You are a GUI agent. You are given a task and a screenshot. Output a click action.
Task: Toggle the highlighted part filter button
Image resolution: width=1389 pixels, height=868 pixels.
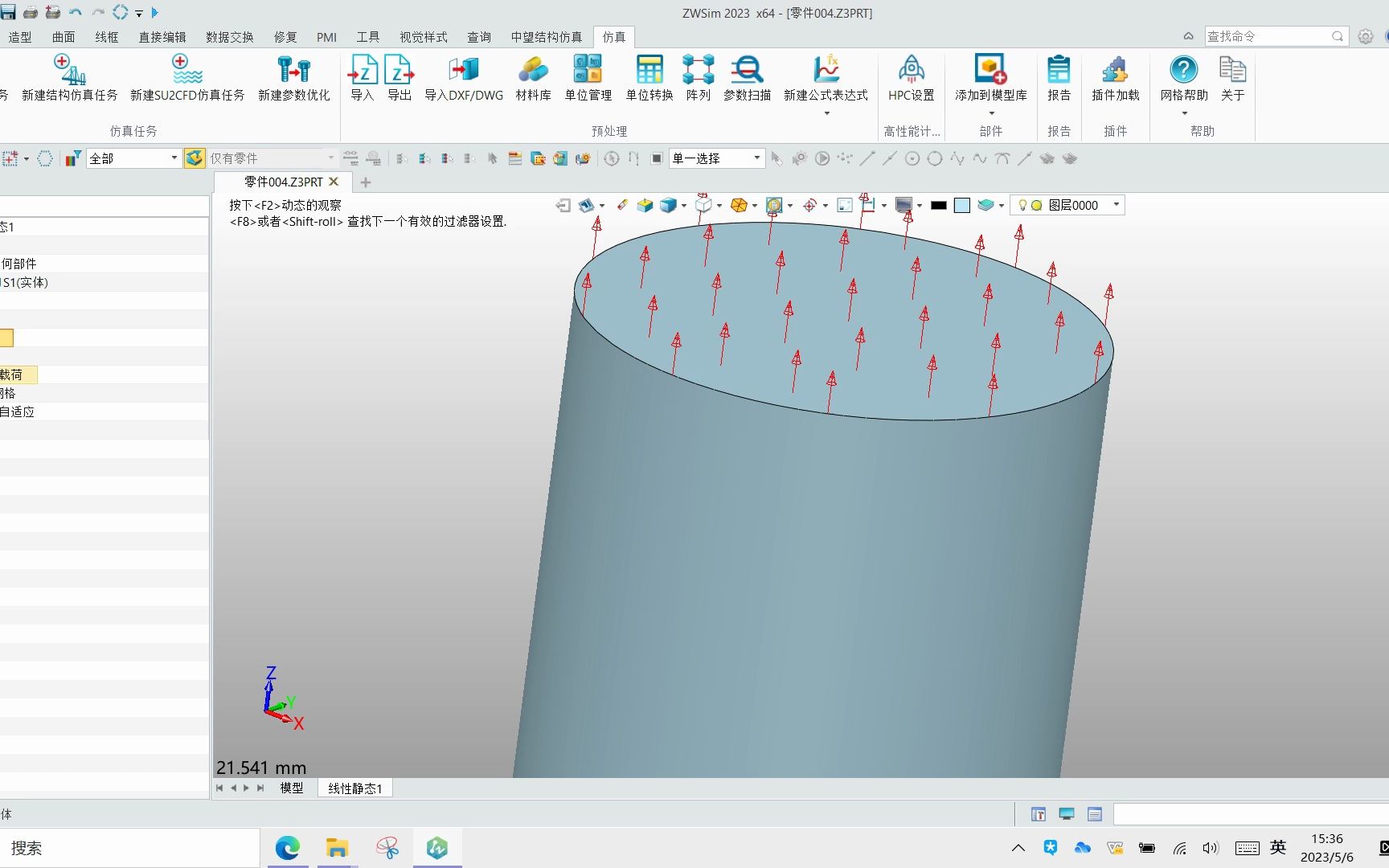194,158
